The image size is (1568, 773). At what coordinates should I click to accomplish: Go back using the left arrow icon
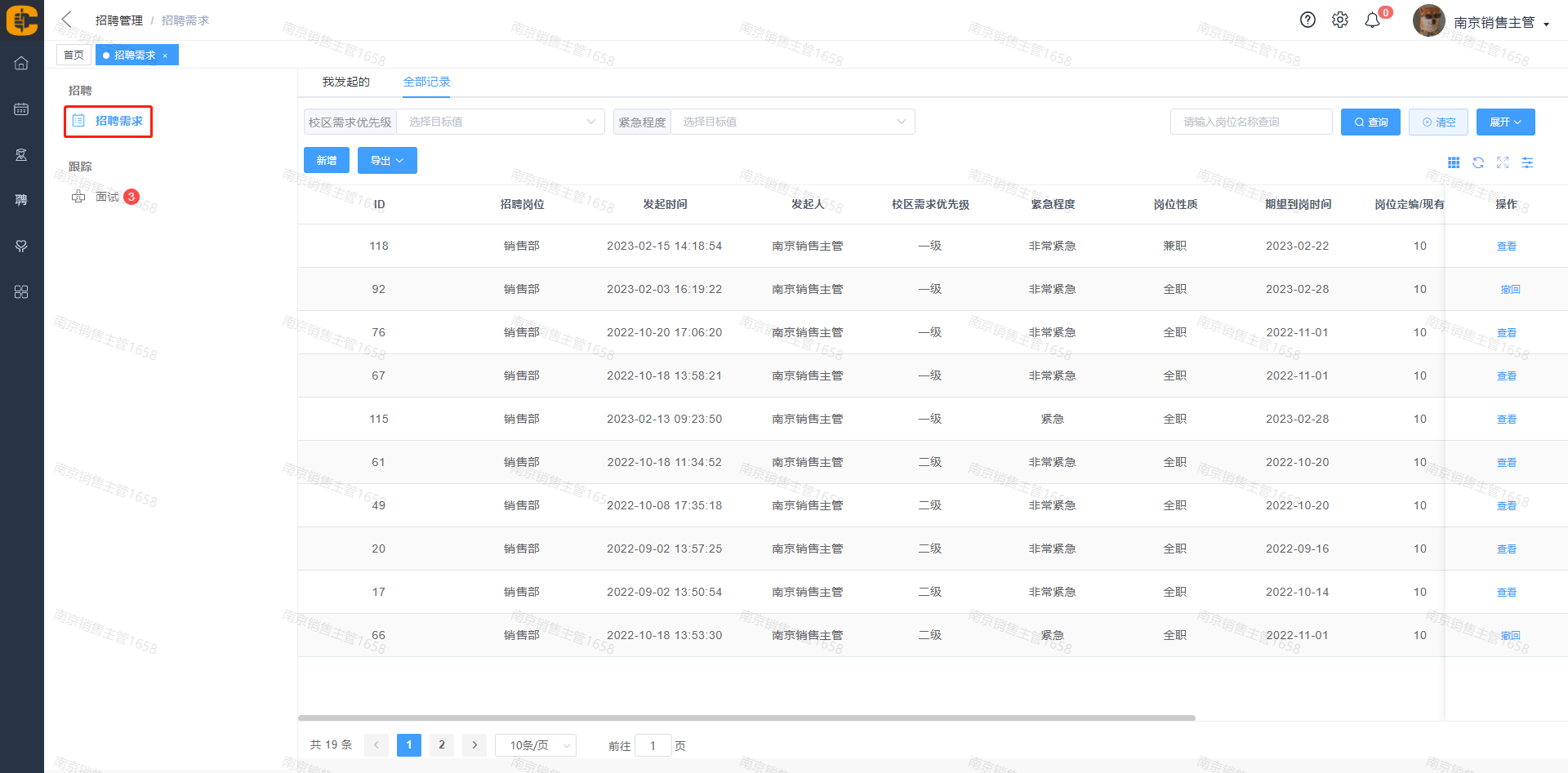click(67, 20)
